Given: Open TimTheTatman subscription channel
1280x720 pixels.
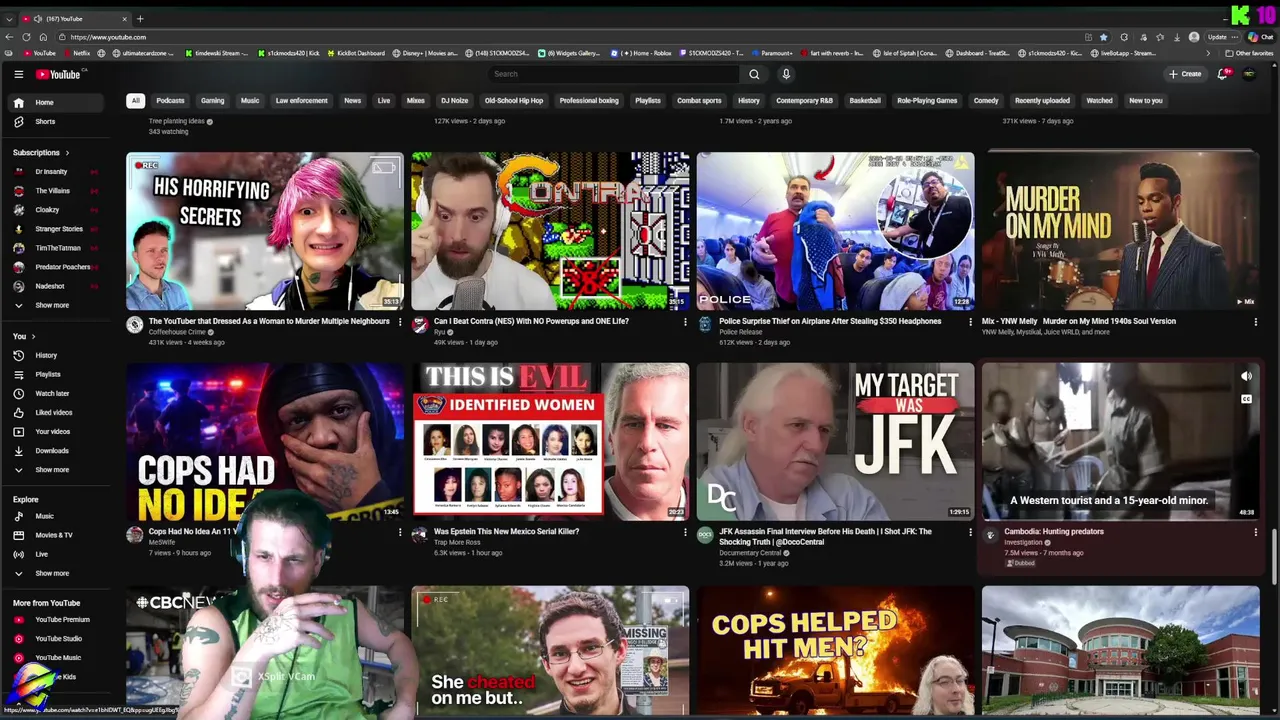Looking at the screenshot, I should tap(55, 248).
